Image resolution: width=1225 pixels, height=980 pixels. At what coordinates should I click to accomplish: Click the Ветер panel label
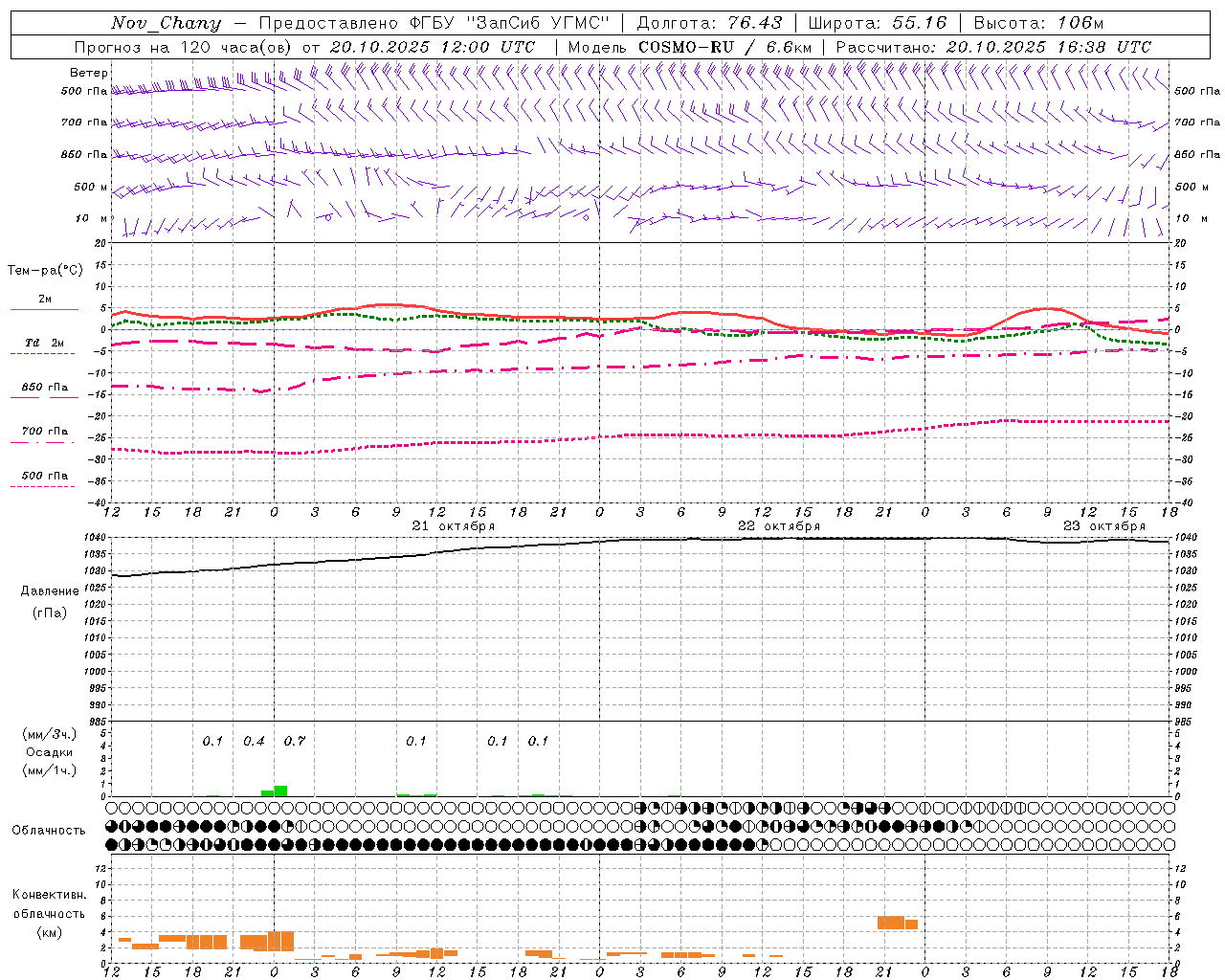coord(89,73)
